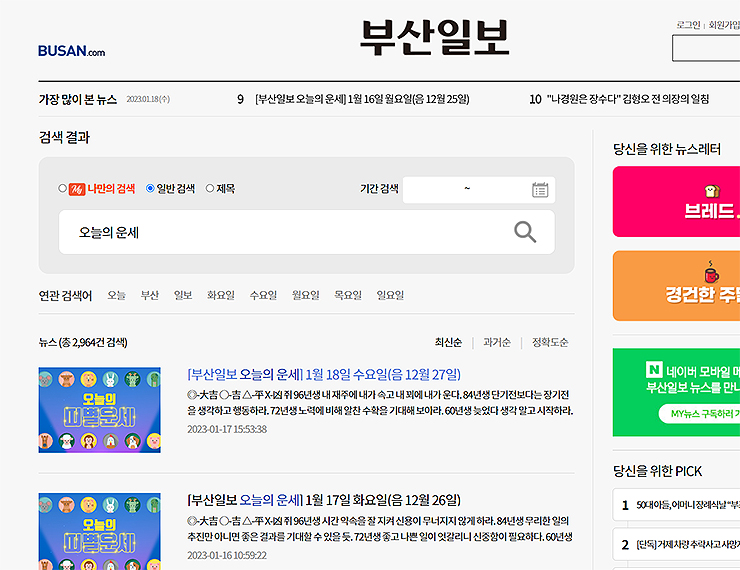Viewport: 740px width, 570px height.
Task: Click the 로그인 link
Action: point(688,25)
